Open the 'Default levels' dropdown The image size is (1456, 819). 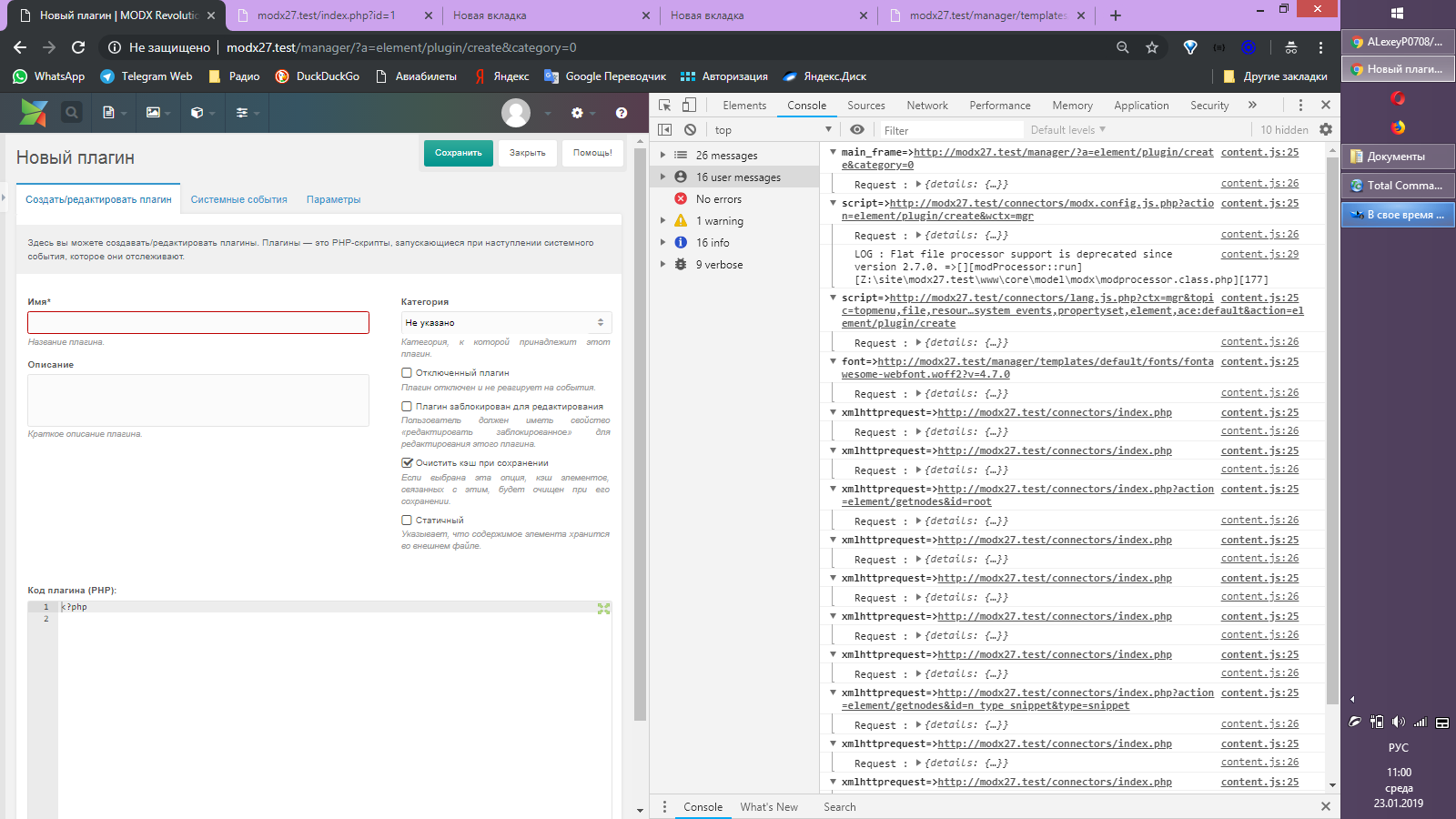pos(1067,130)
